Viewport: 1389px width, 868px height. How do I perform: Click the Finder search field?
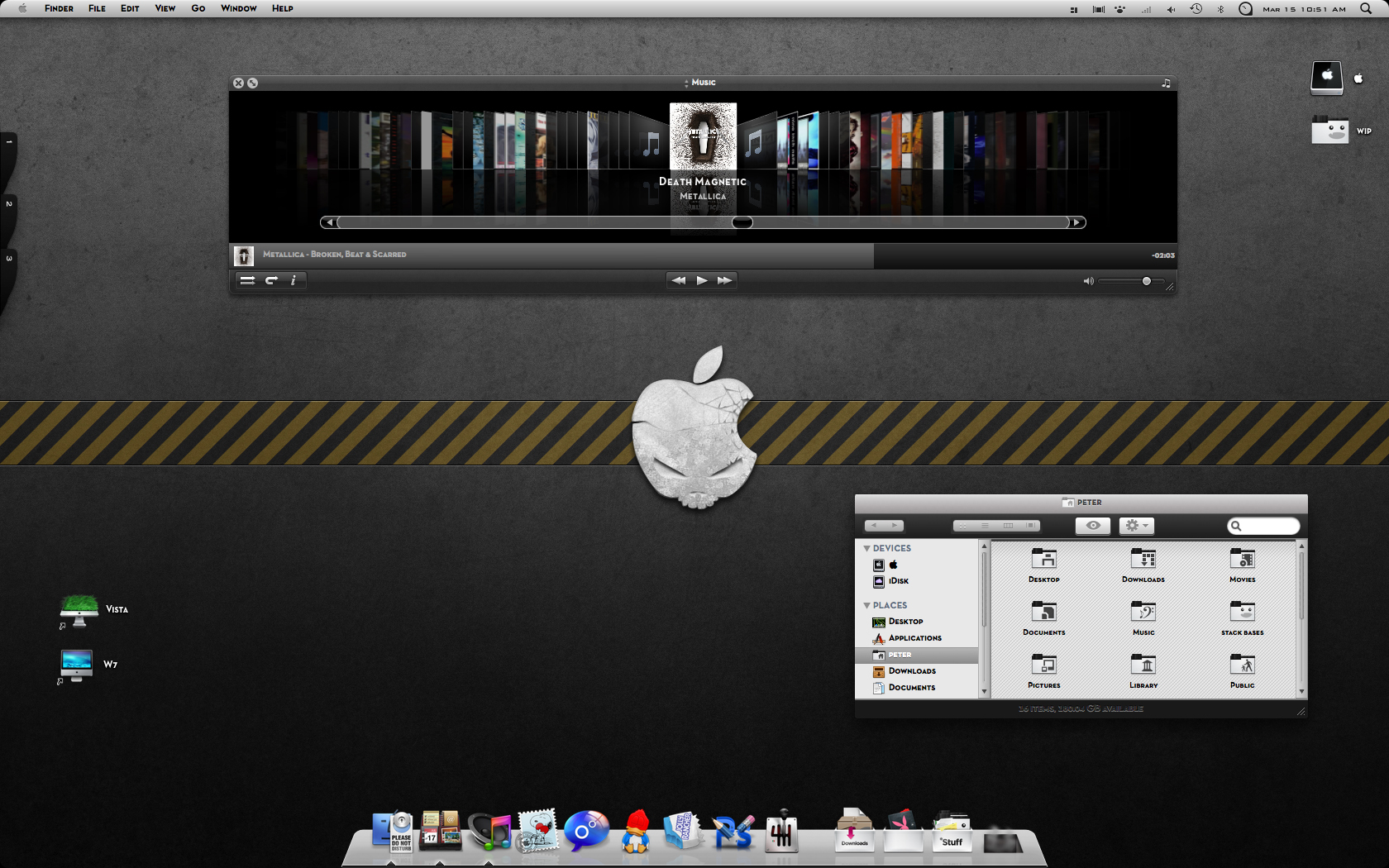pyautogui.click(x=1263, y=526)
